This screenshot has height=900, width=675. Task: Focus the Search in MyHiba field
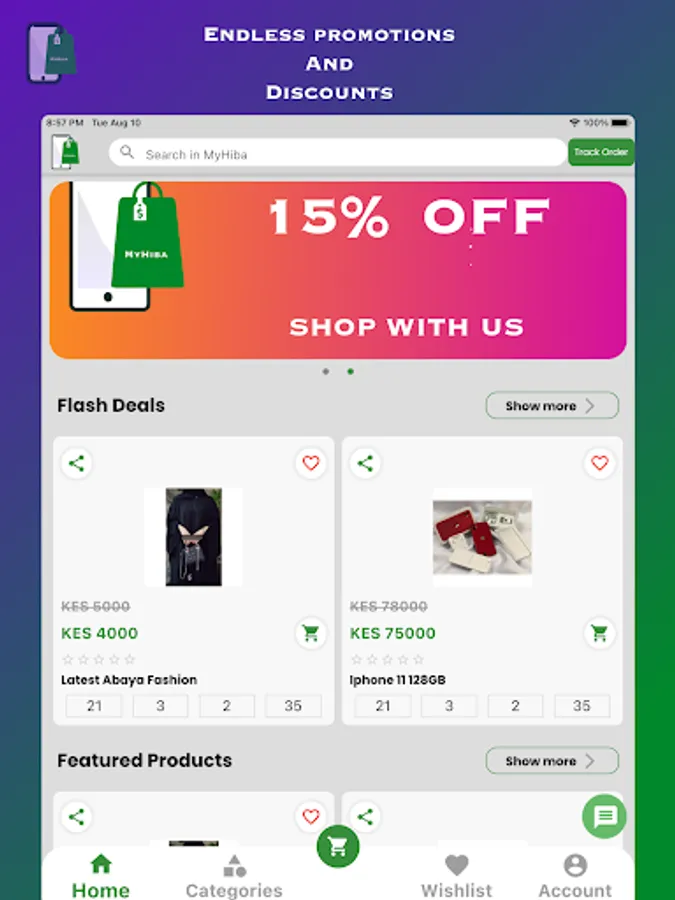point(338,153)
